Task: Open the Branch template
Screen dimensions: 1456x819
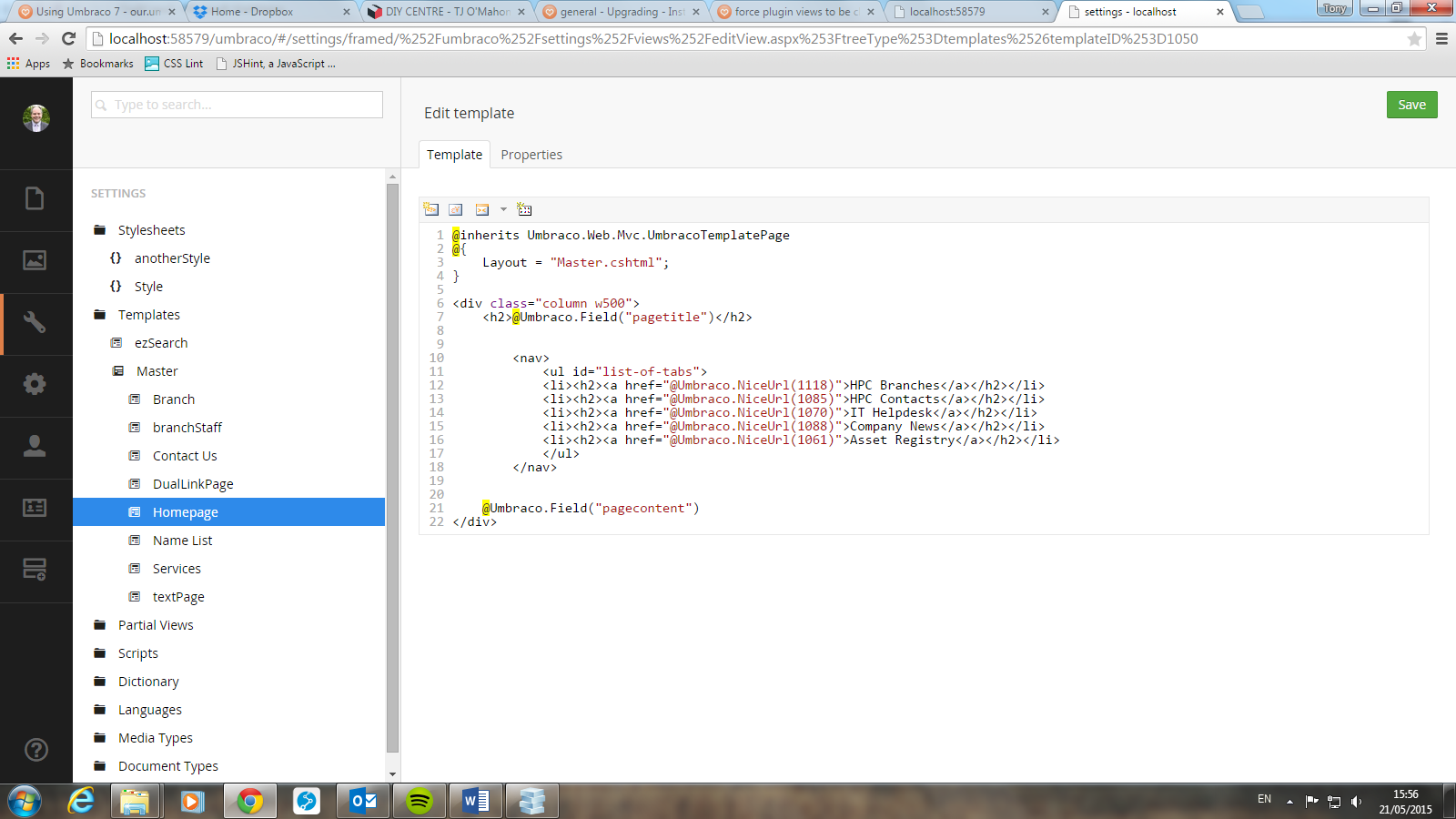Action: 174,399
